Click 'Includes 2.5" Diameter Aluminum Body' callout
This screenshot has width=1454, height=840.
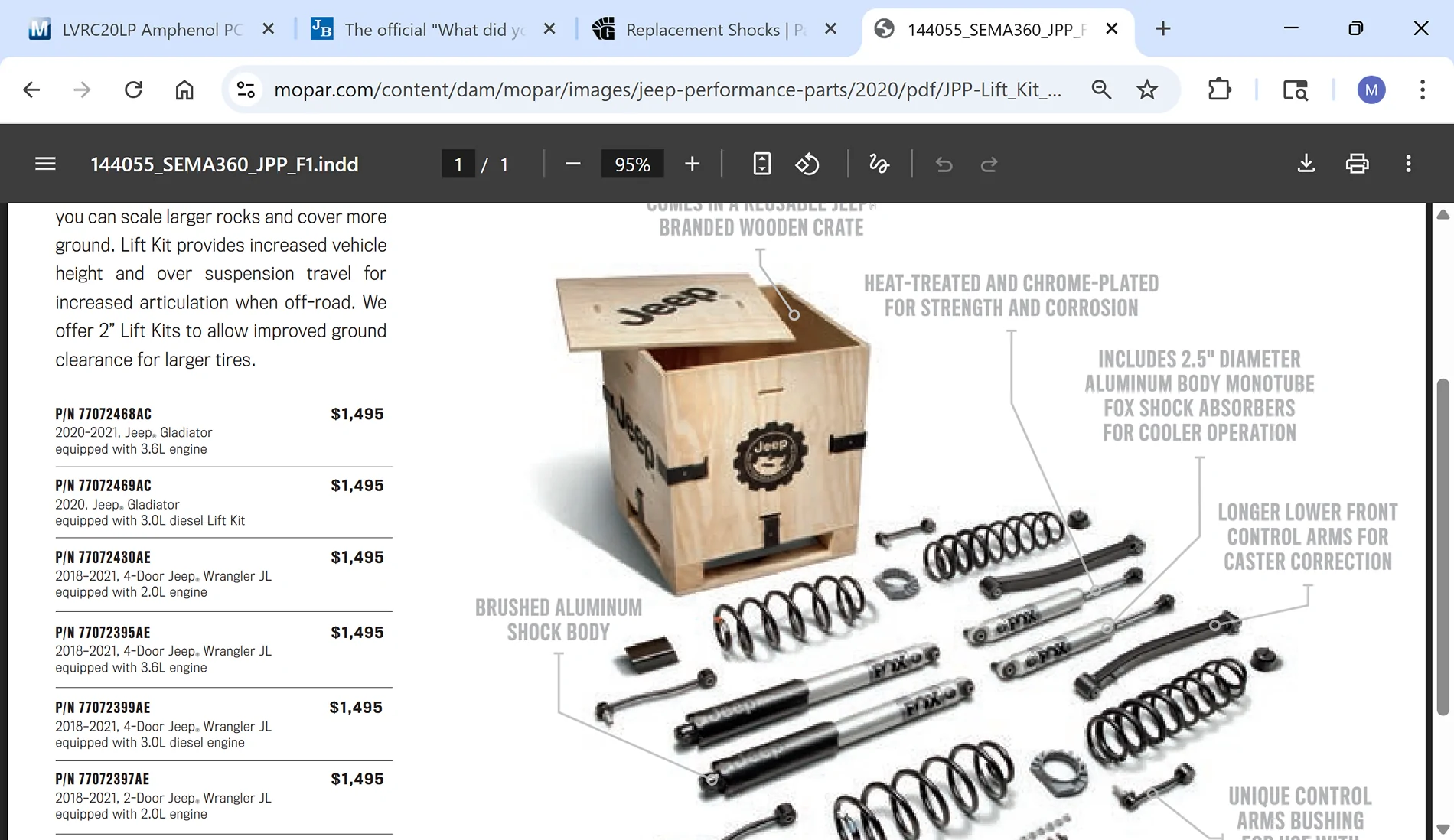(x=1199, y=396)
